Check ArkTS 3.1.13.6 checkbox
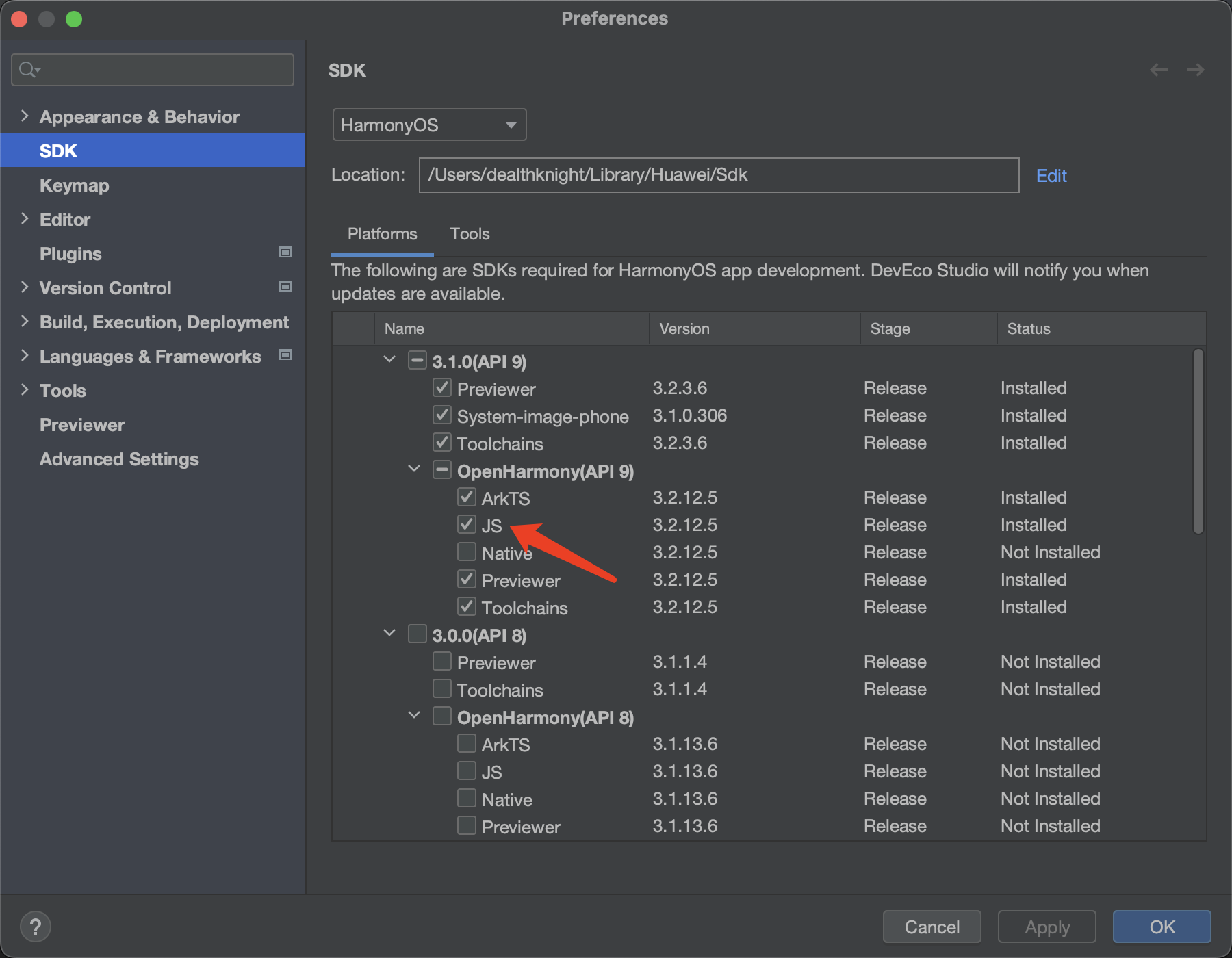The width and height of the screenshot is (1232, 958). (467, 743)
